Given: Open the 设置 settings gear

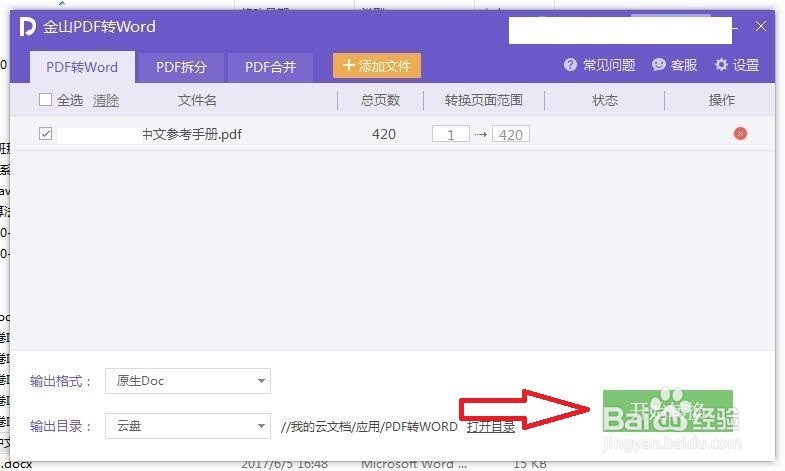Looking at the screenshot, I should point(721,65).
